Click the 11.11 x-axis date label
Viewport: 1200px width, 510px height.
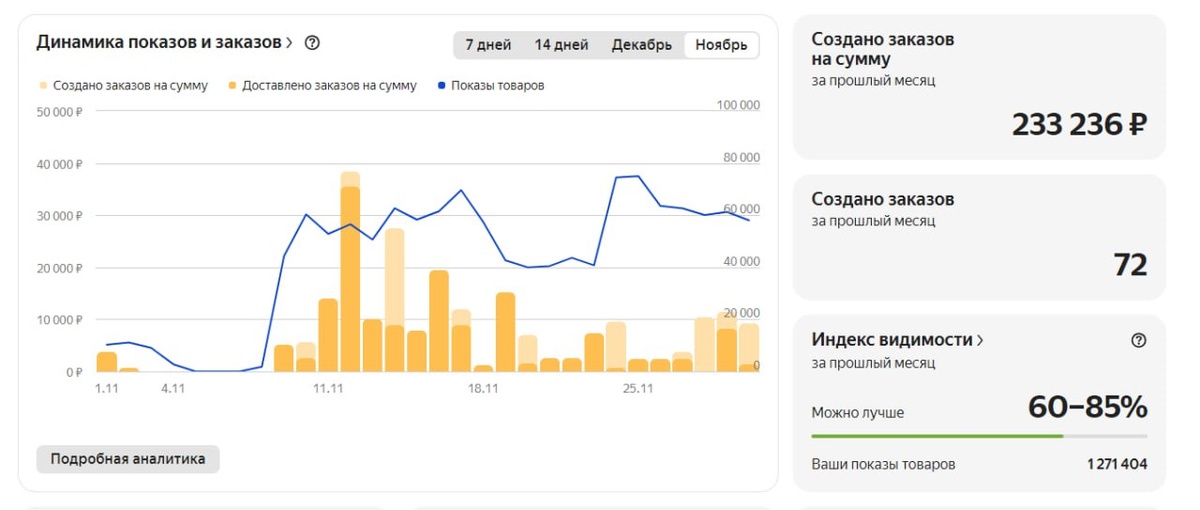[x=328, y=388]
